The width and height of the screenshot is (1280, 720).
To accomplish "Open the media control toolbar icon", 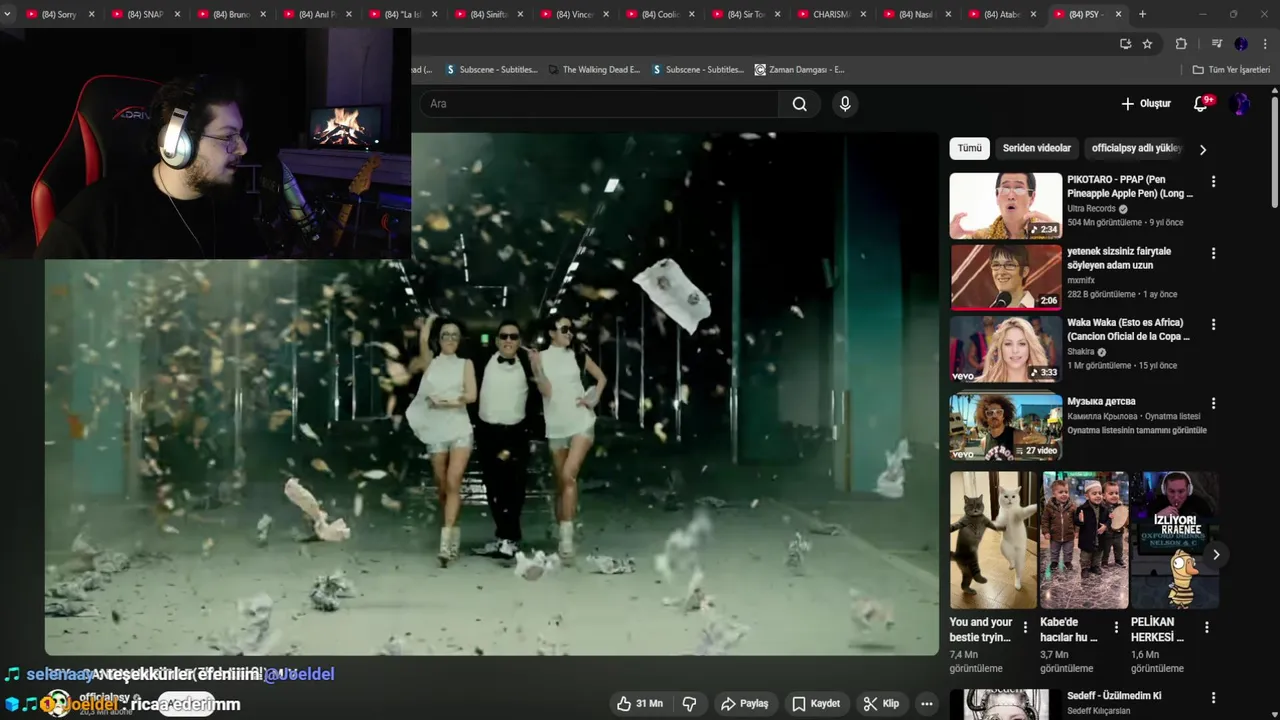I will click(1216, 44).
